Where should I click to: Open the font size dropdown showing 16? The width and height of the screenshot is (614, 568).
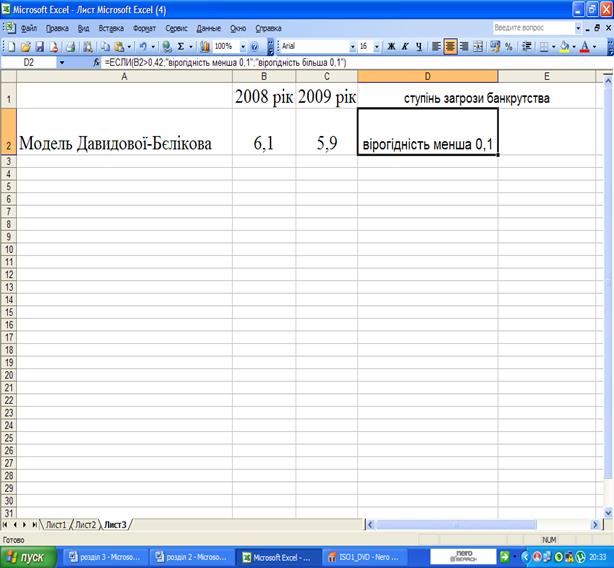tap(377, 46)
